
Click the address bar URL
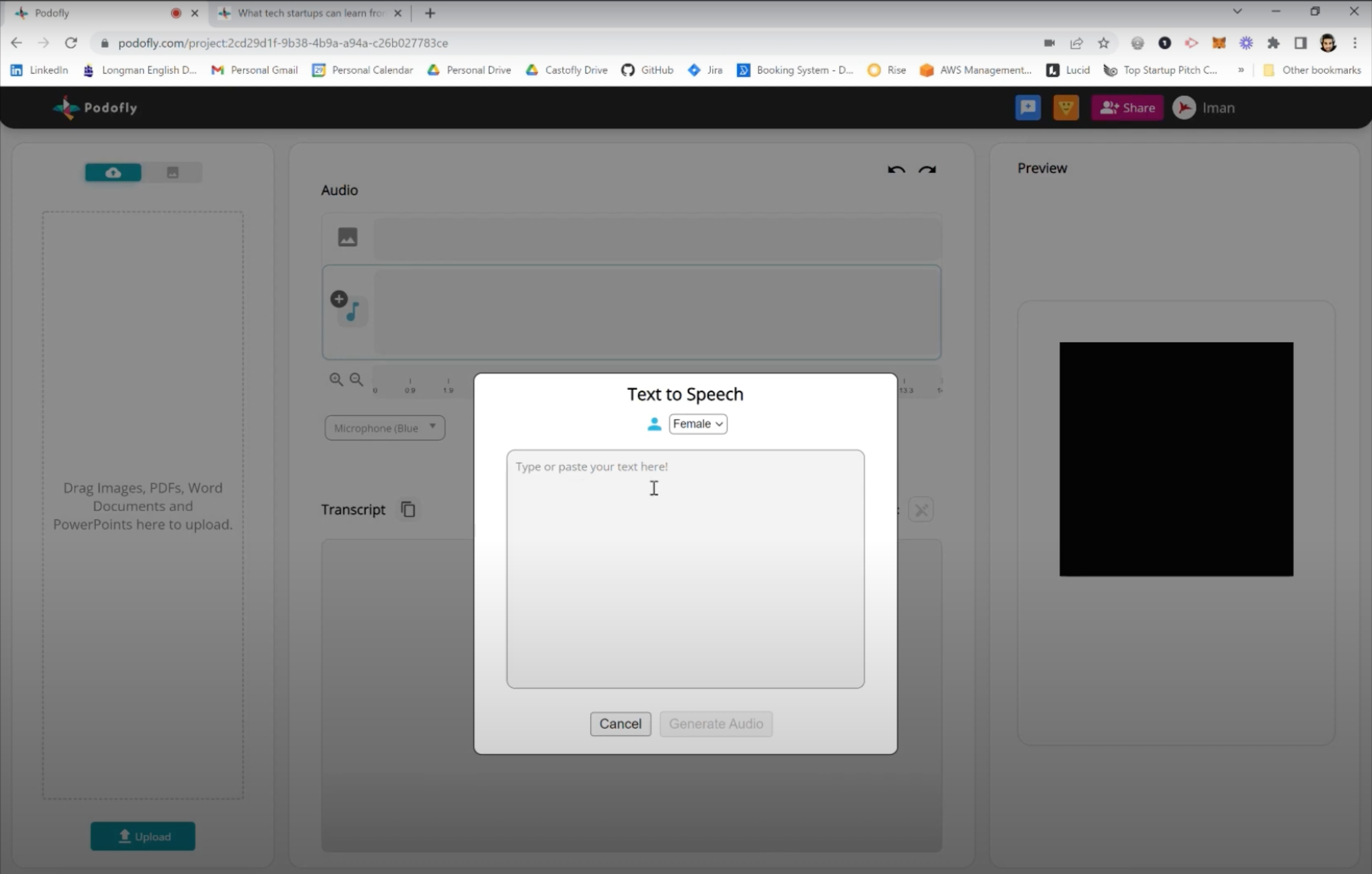(x=283, y=44)
